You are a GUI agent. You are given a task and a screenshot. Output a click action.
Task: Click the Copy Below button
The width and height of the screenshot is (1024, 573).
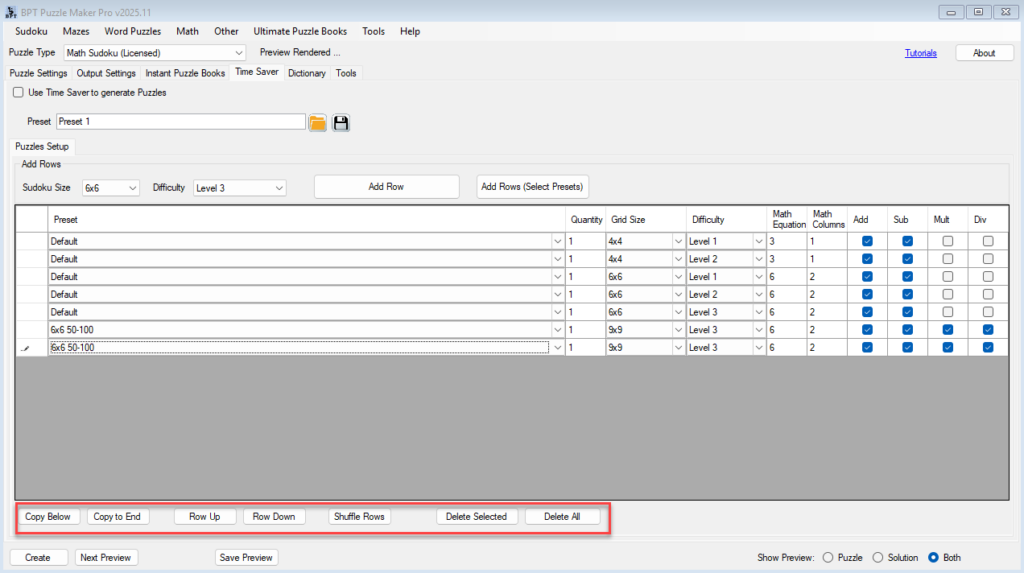[x=48, y=517]
